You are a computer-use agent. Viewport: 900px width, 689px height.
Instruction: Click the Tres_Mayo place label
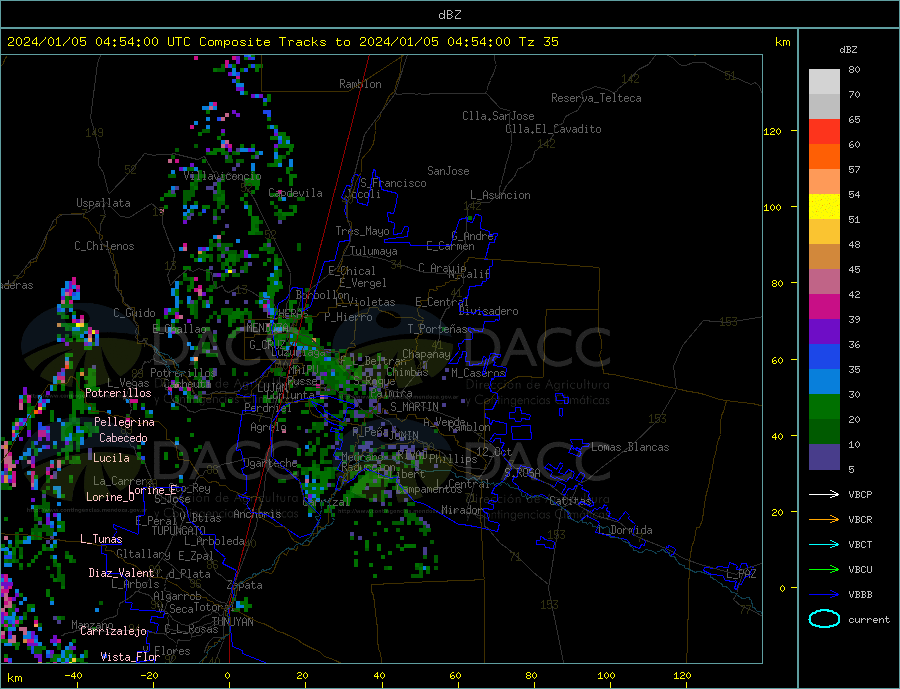click(x=362, y=231)
